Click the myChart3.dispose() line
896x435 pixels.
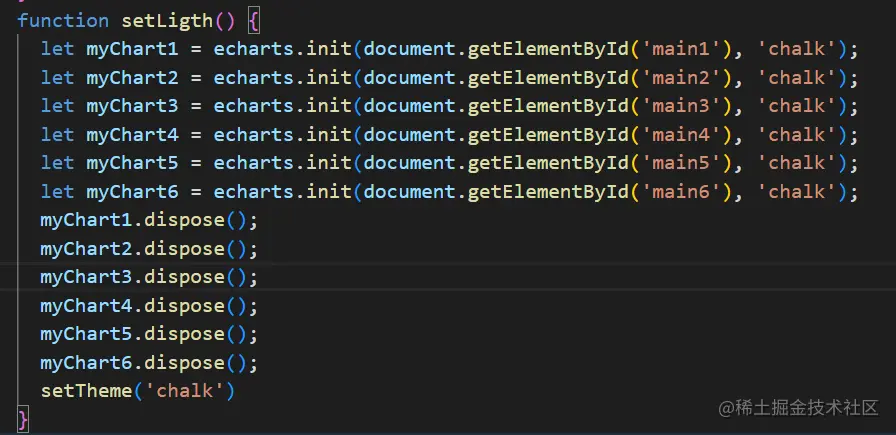(149, 278)
